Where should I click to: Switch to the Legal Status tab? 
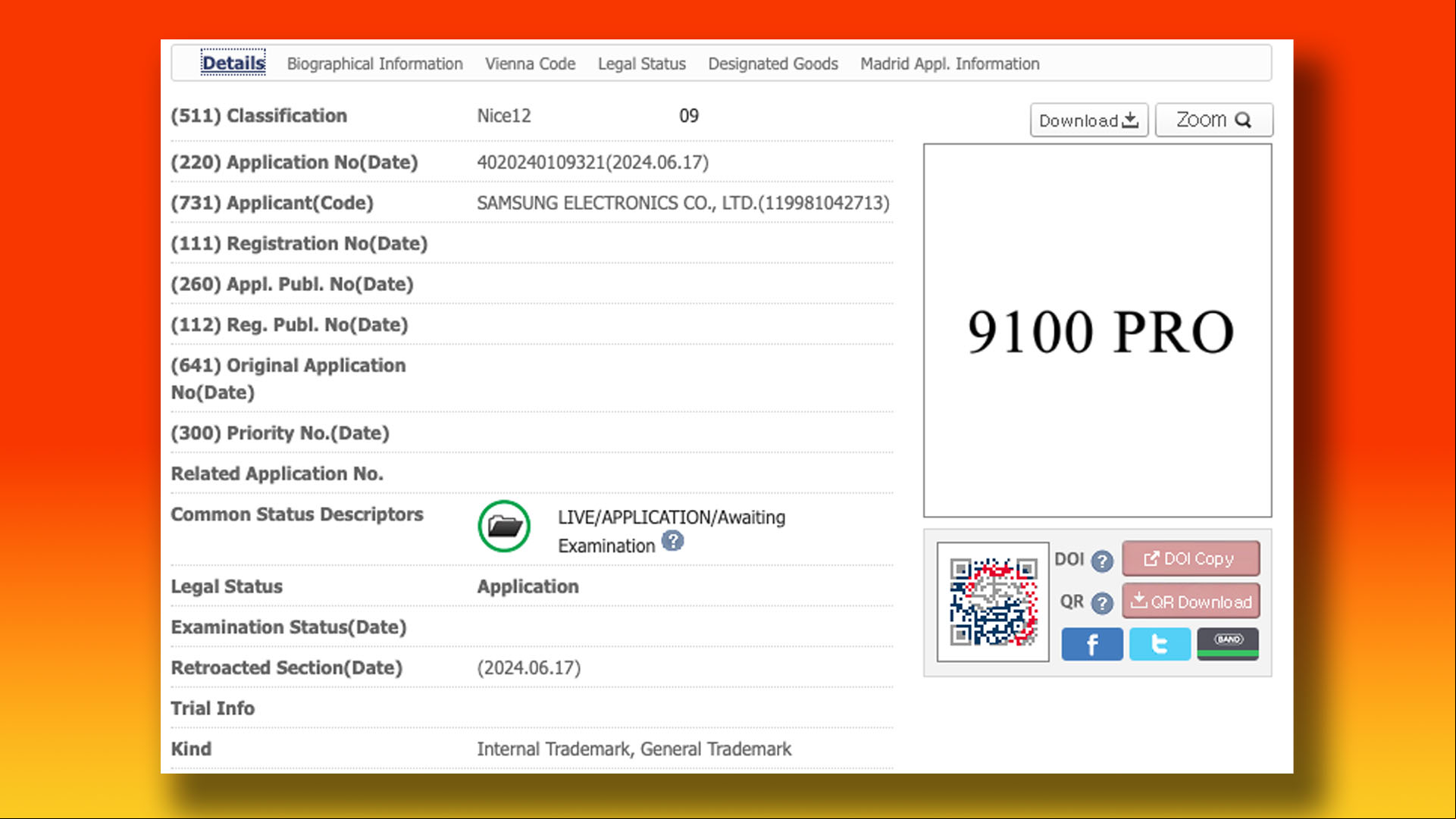[x=641, y=64]
